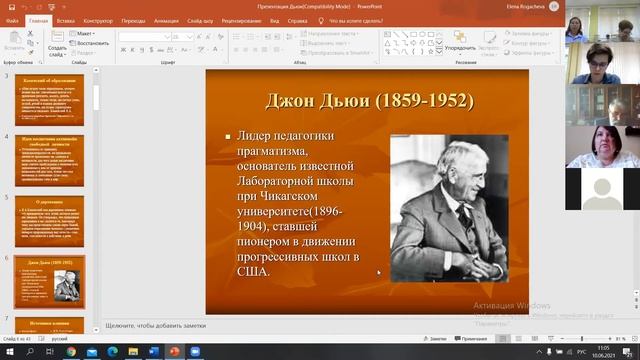Click the strikethrough abc icon
The image size is (640, 360).
(x=160, y=50)
